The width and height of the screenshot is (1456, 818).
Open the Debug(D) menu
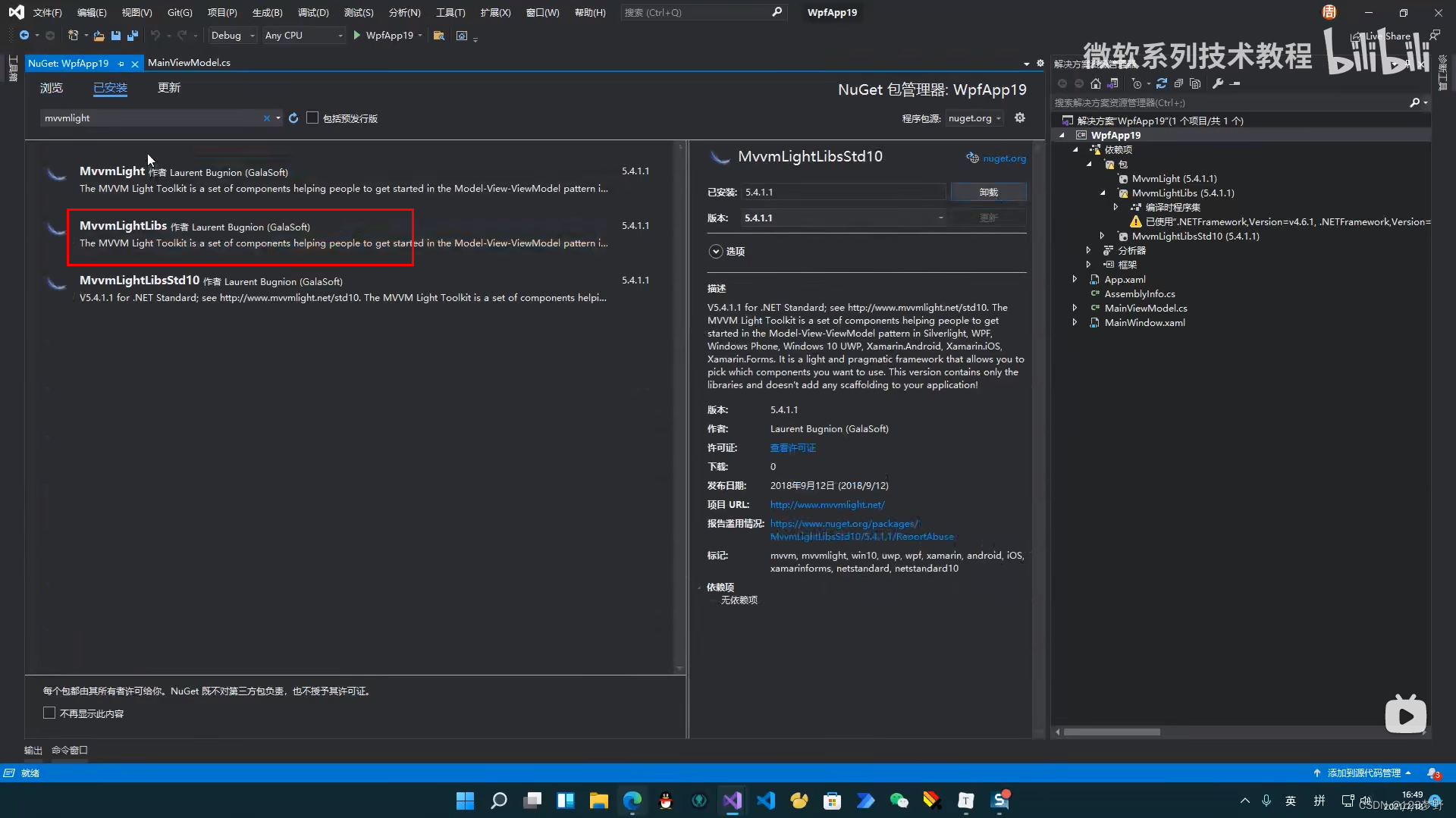coord(313,12)
